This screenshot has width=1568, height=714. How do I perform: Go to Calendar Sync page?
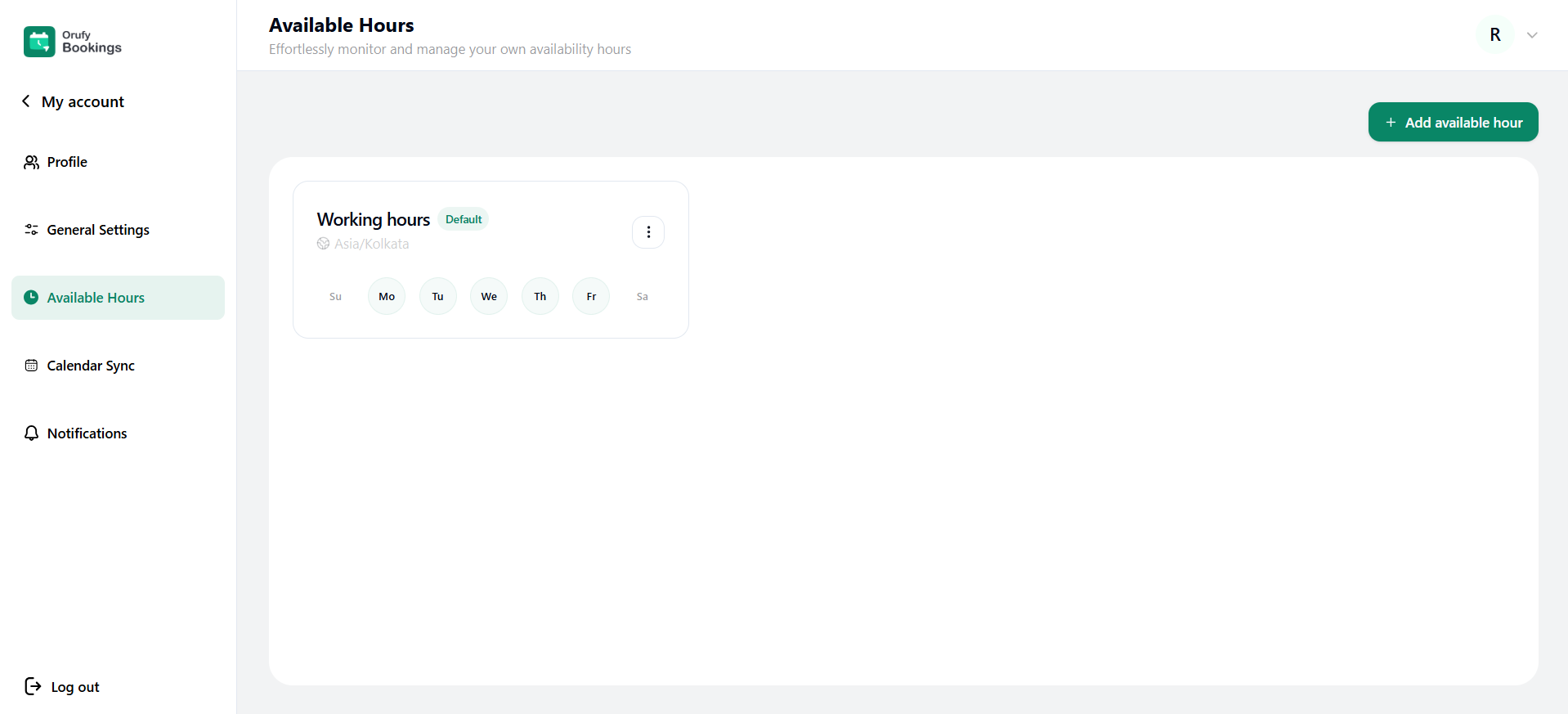(91, 366)
